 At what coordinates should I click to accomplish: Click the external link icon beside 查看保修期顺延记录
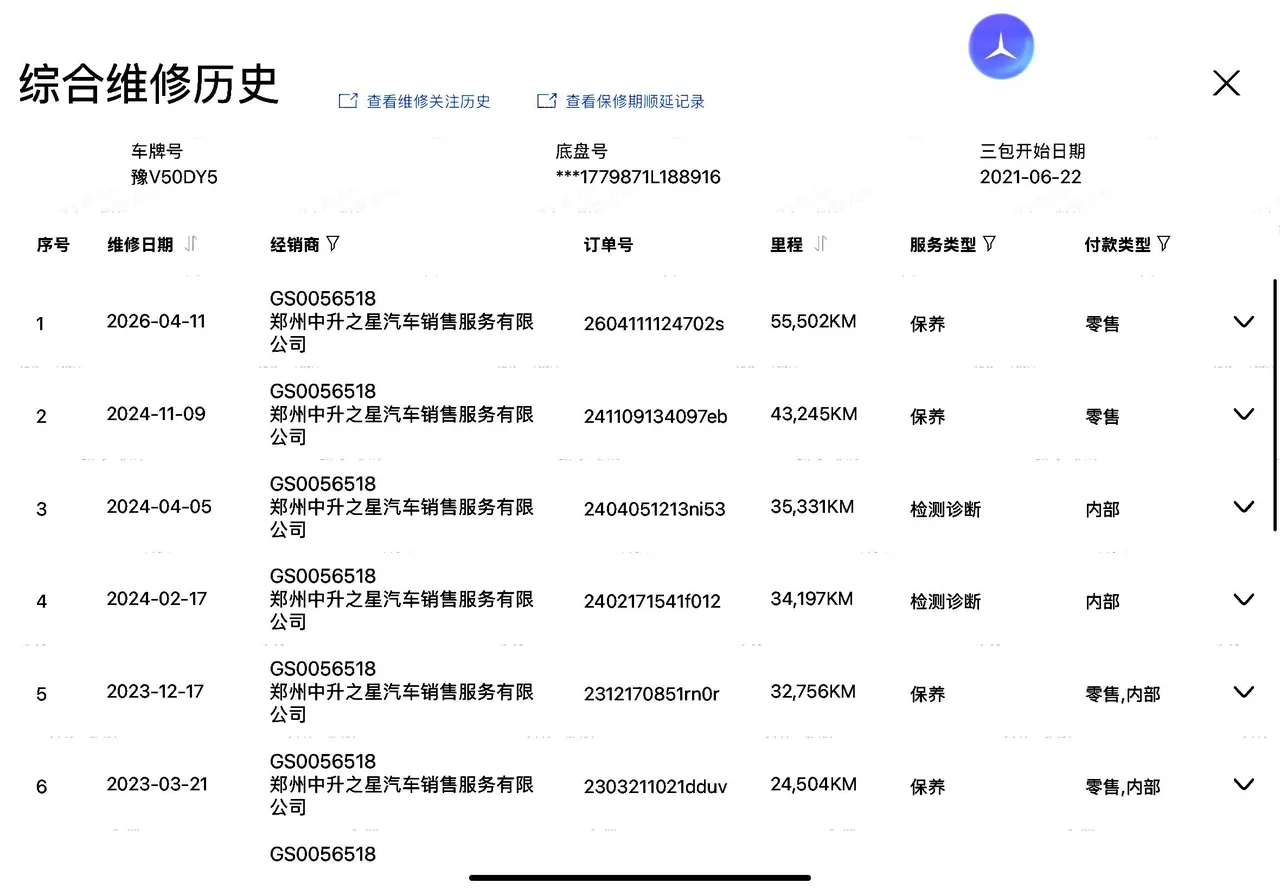click(546, 101)
